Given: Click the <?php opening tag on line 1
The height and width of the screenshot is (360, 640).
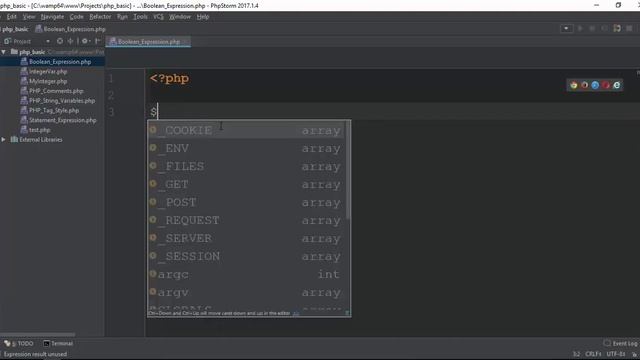Looking at the screenshot, I should tap(169, 78).
